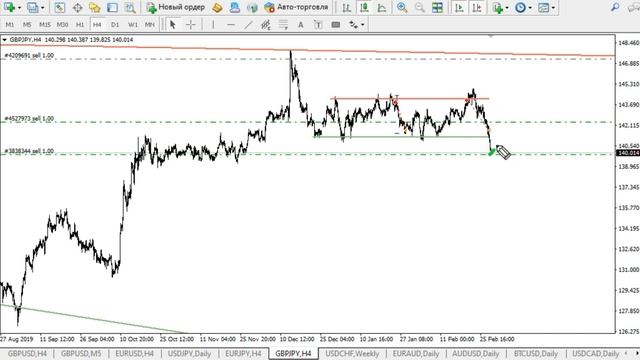Select order line #4209691 sell 1.00
This screenshot has height=360, width=640.
point(29,56)
